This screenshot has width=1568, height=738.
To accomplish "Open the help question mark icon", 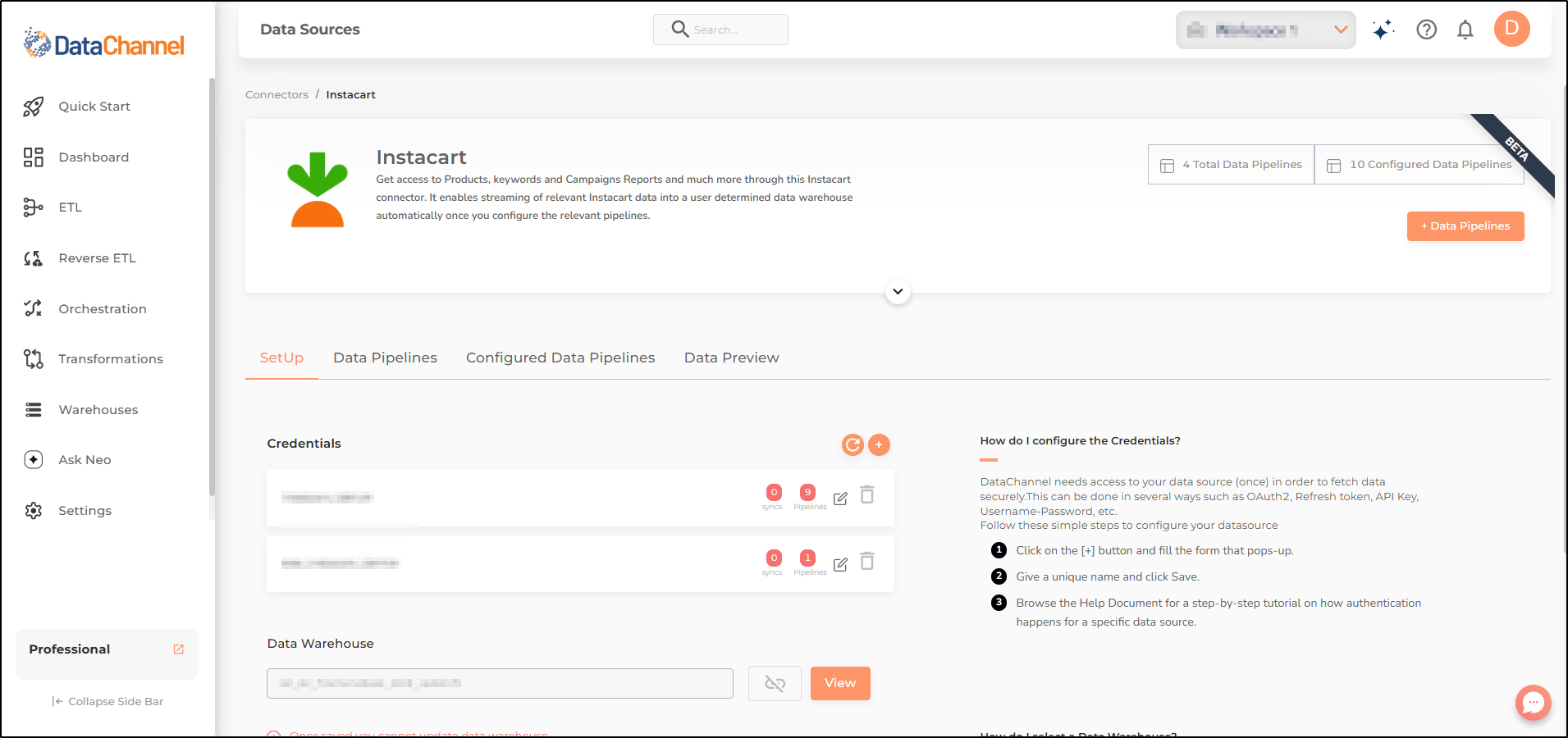I will (x=1427, y=30).
